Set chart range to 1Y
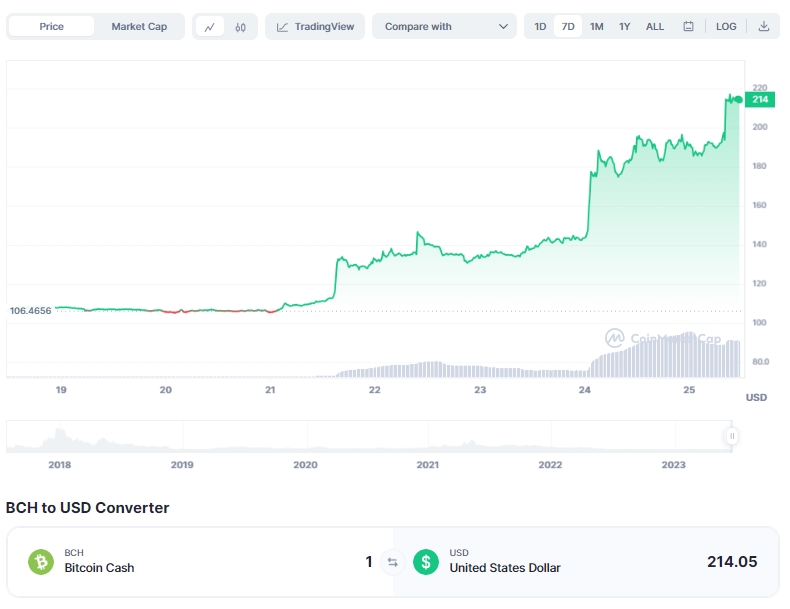Viewport: 790px width, 609px height. (625, 27)
